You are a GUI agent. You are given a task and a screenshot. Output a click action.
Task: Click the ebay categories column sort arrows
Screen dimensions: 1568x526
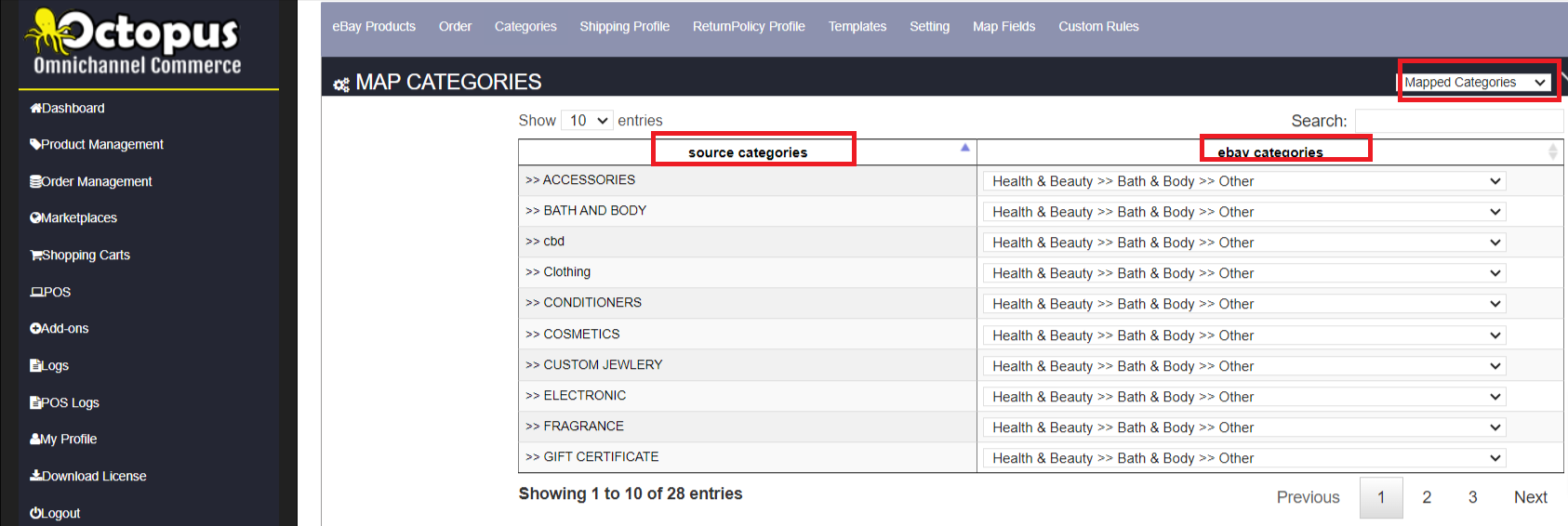click(x=1552, y=151)
